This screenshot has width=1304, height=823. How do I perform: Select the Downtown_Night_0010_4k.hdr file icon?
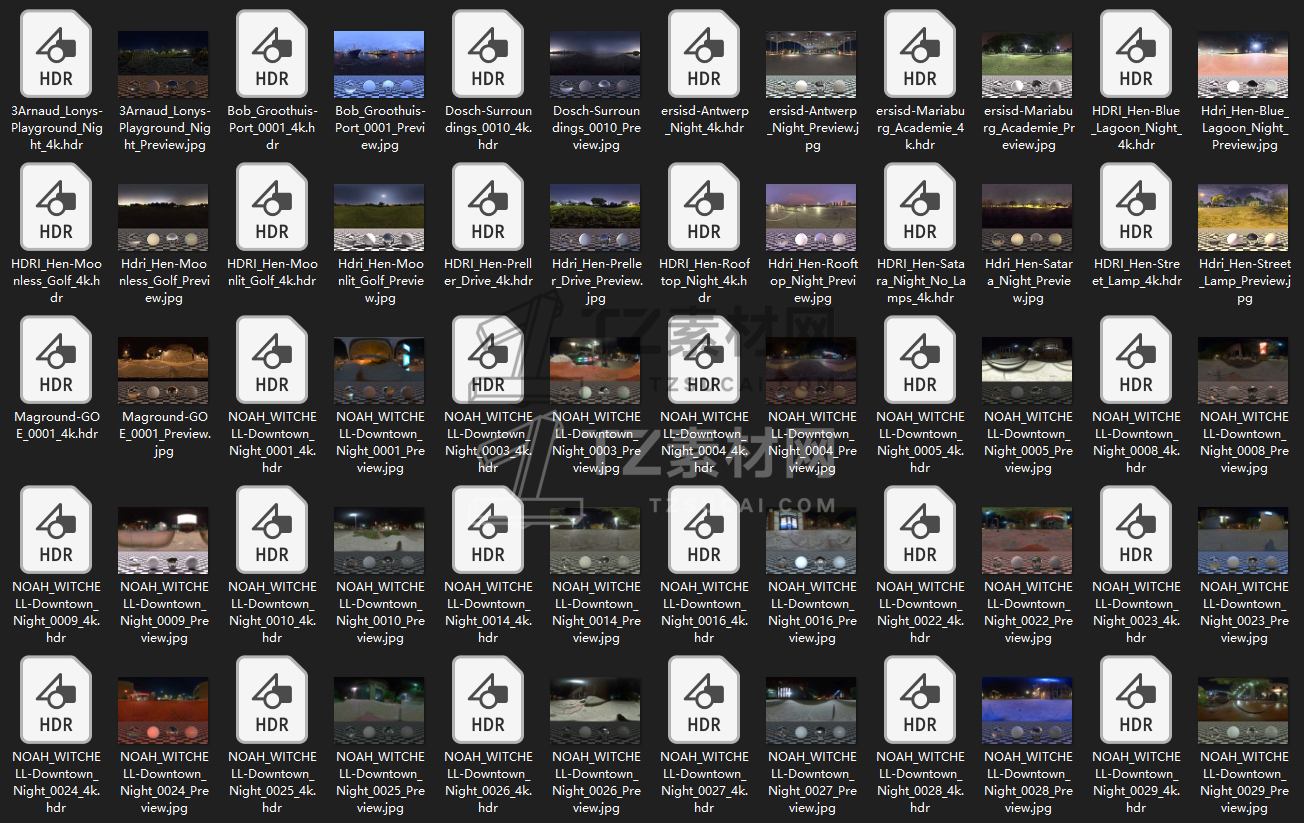[272, 530]
